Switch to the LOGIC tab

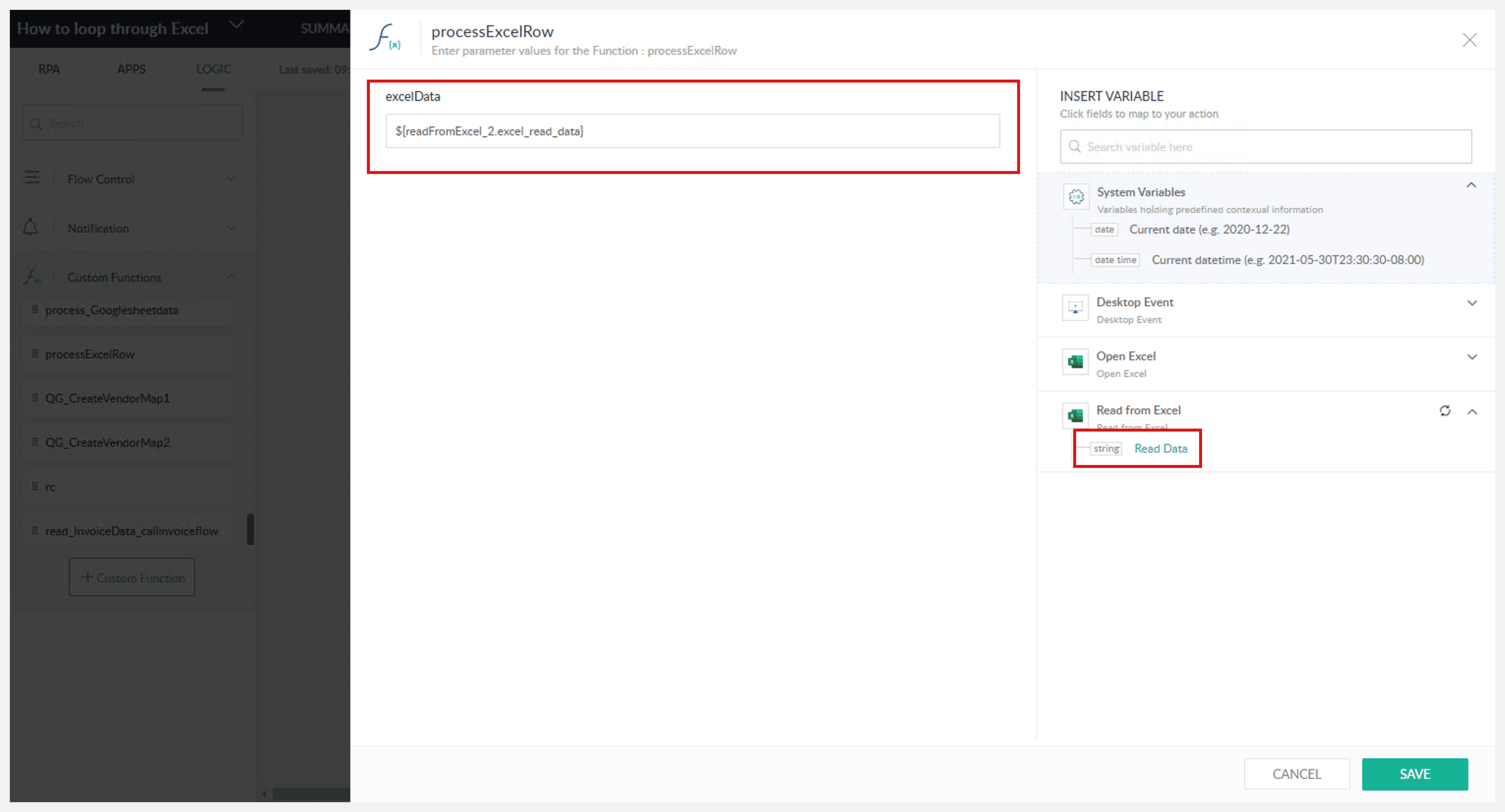click(x=213, y=69)
